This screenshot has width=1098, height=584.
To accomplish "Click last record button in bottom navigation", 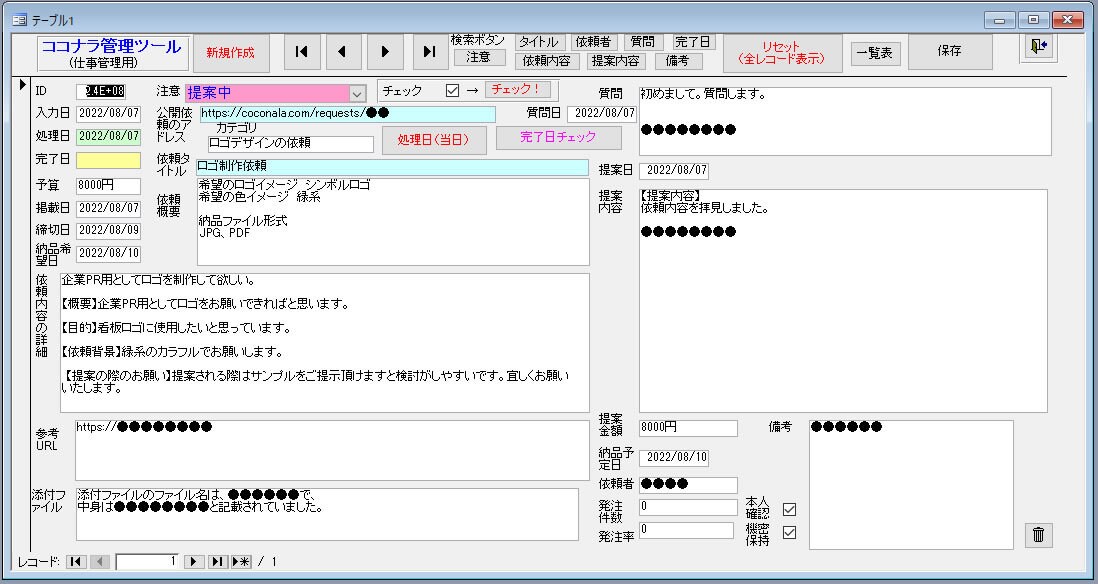I will (218, 562).
